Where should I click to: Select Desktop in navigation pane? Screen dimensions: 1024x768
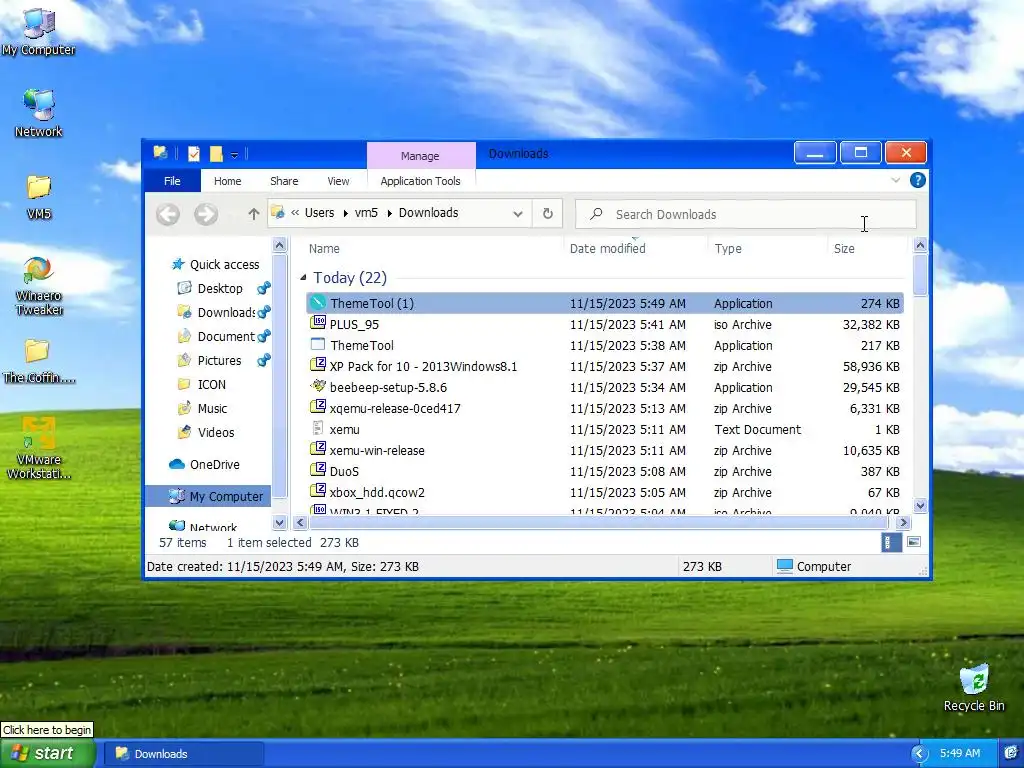click(219, 288)
